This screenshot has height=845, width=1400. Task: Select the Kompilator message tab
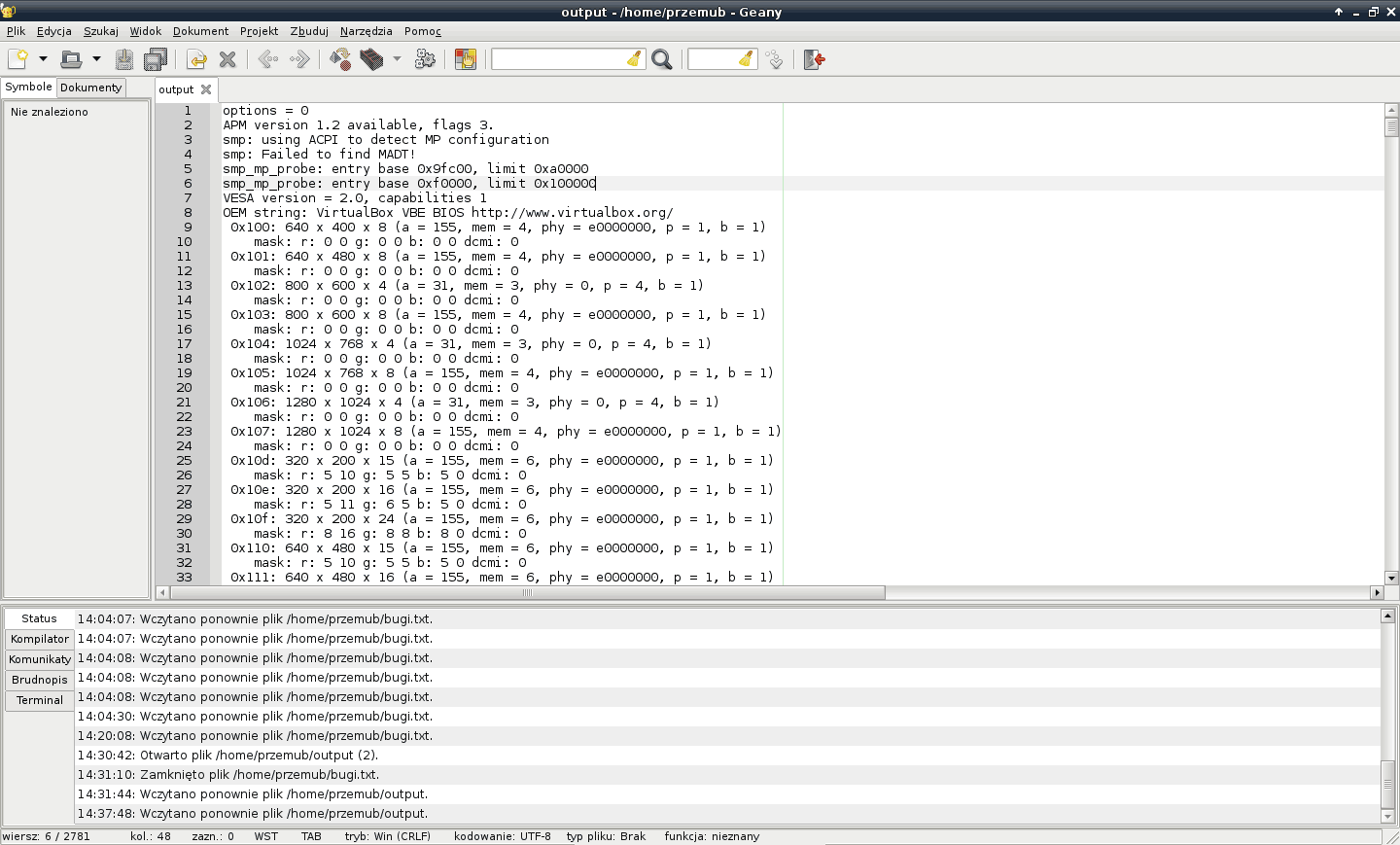tap(40, 639)
